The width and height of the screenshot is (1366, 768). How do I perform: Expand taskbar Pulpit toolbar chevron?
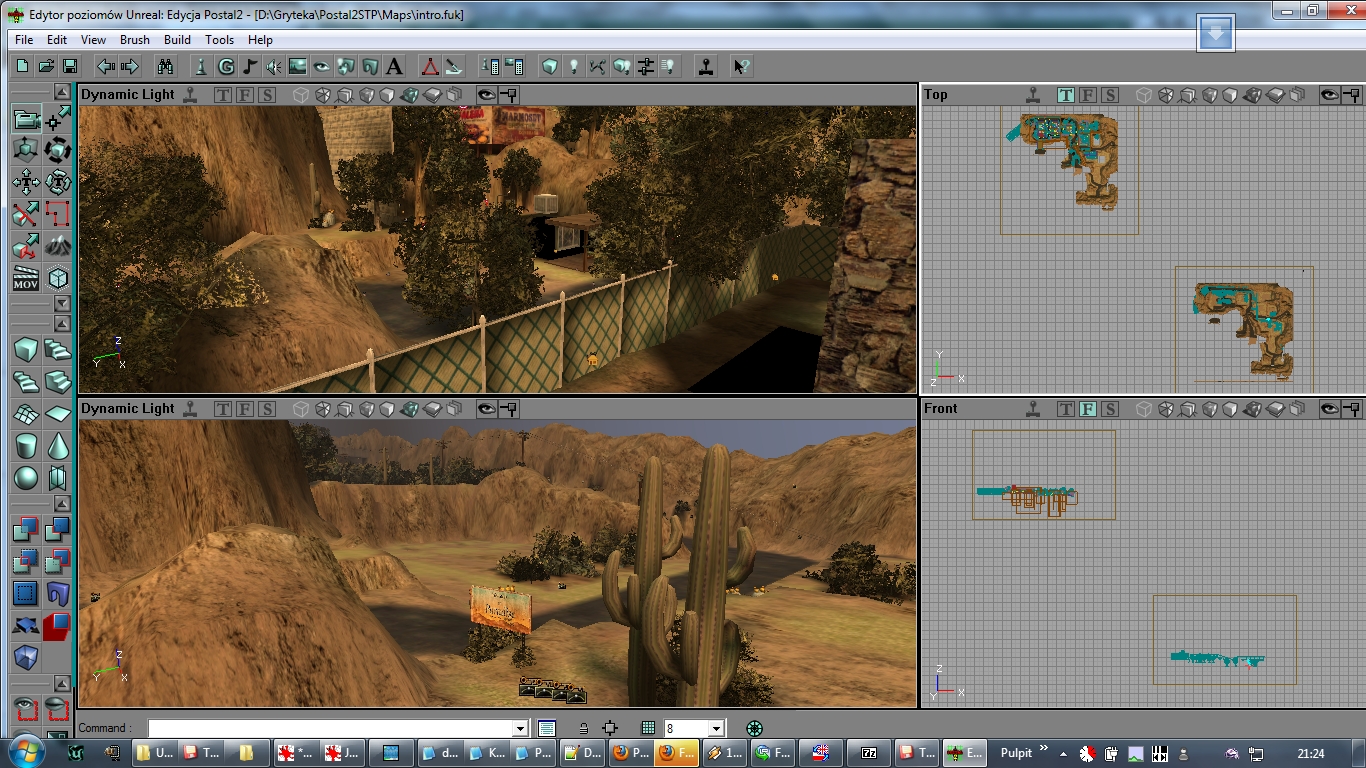[1044, 748]
